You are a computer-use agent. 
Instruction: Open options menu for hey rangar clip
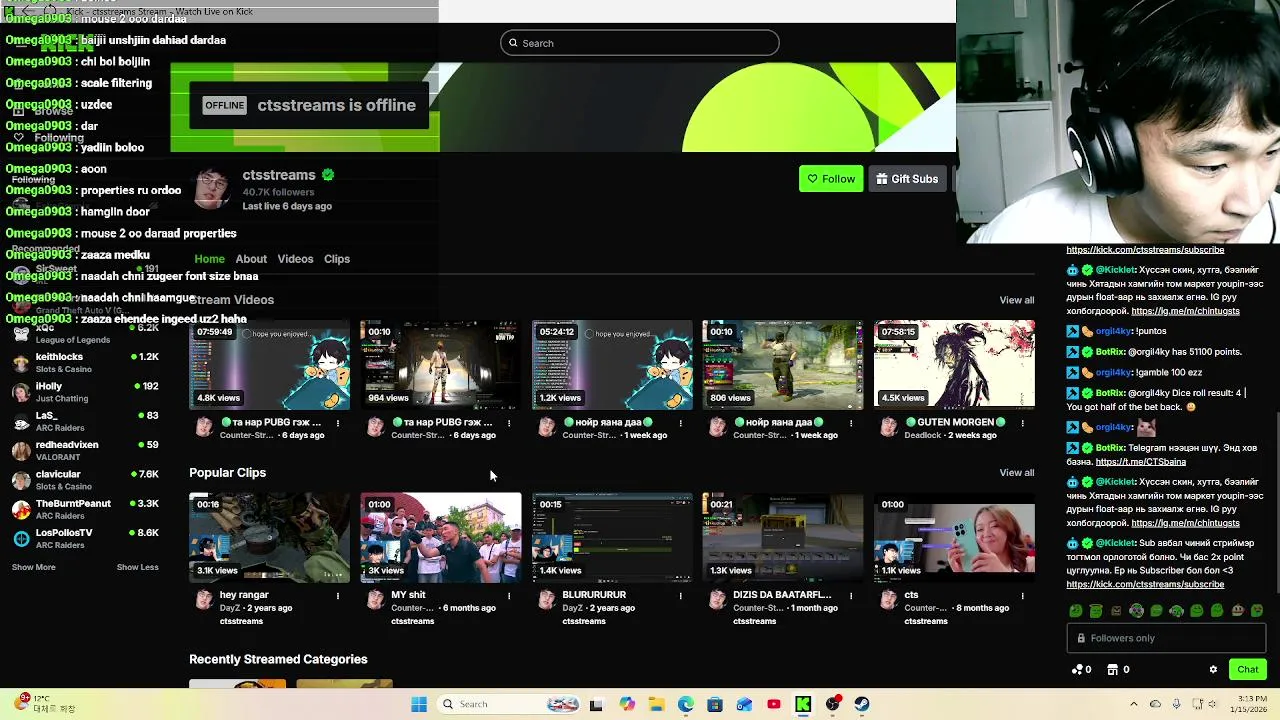pyautogui.click(x=338, y=596)
